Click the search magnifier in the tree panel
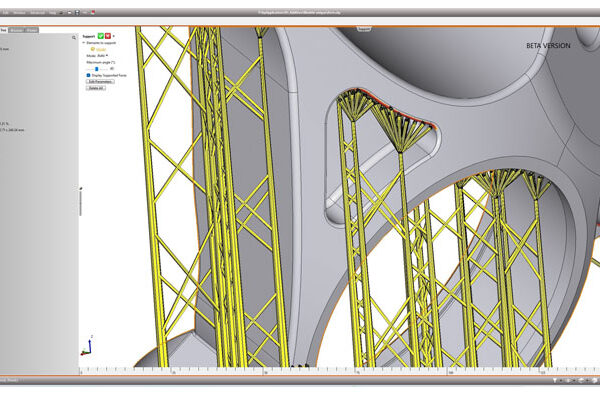The width and height of the screenshot is (600, 395). [x=74, y=38]
